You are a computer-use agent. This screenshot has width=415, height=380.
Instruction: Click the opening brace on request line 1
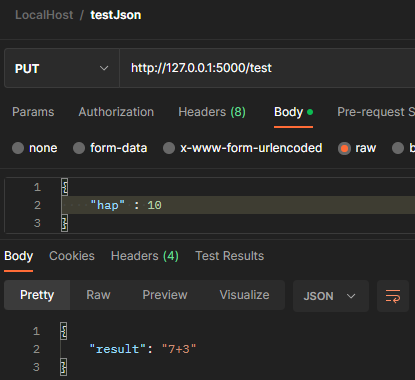[x=65, y=187]
